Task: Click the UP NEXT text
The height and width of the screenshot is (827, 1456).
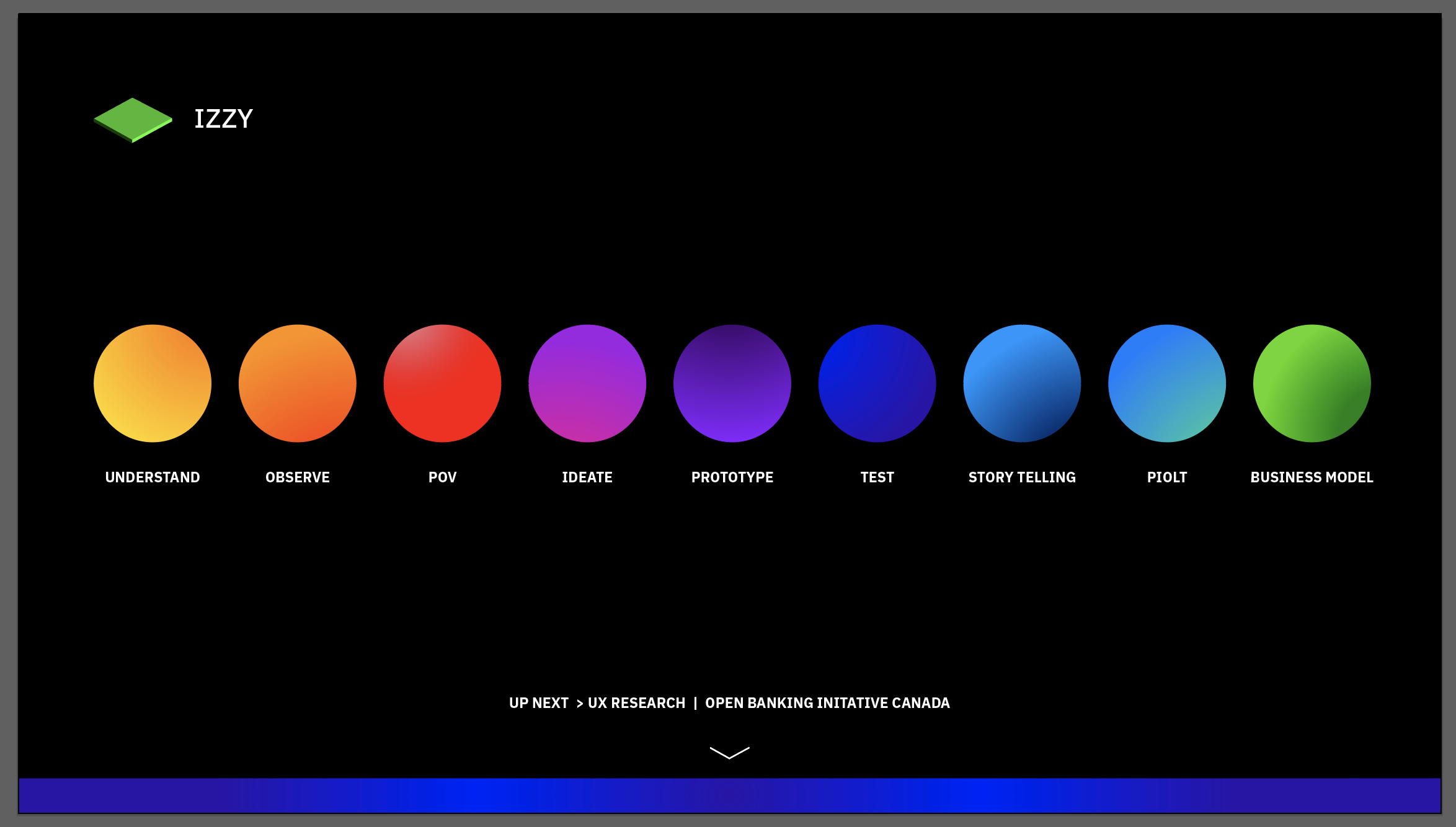Action: [x=538, y=703]
